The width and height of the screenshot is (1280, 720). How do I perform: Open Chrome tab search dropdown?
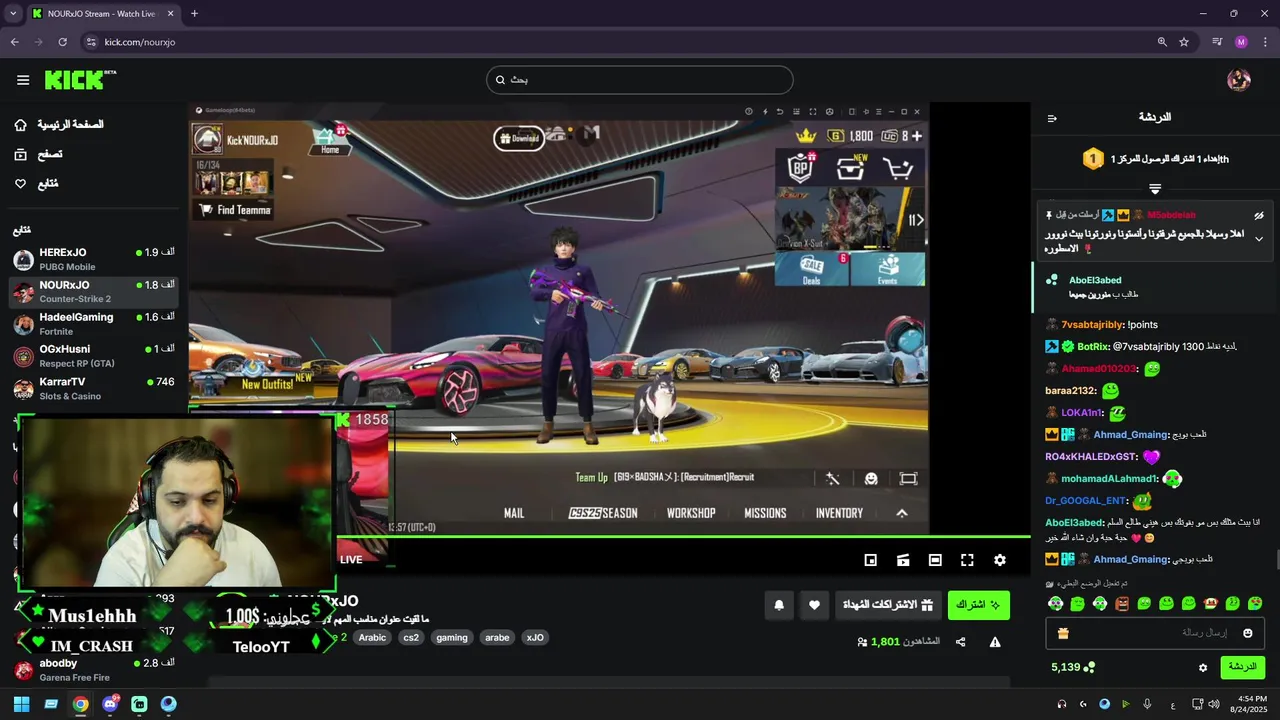click(13, 14)
